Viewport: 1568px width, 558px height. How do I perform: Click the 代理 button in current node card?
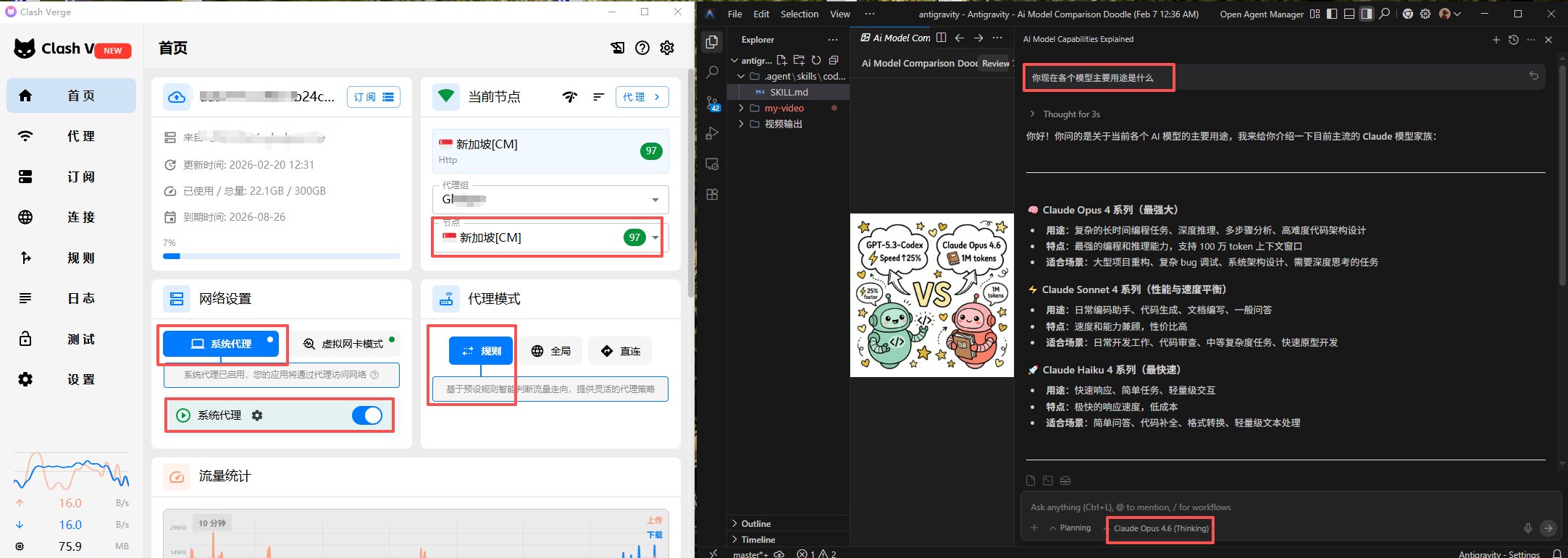click(642, 97)
